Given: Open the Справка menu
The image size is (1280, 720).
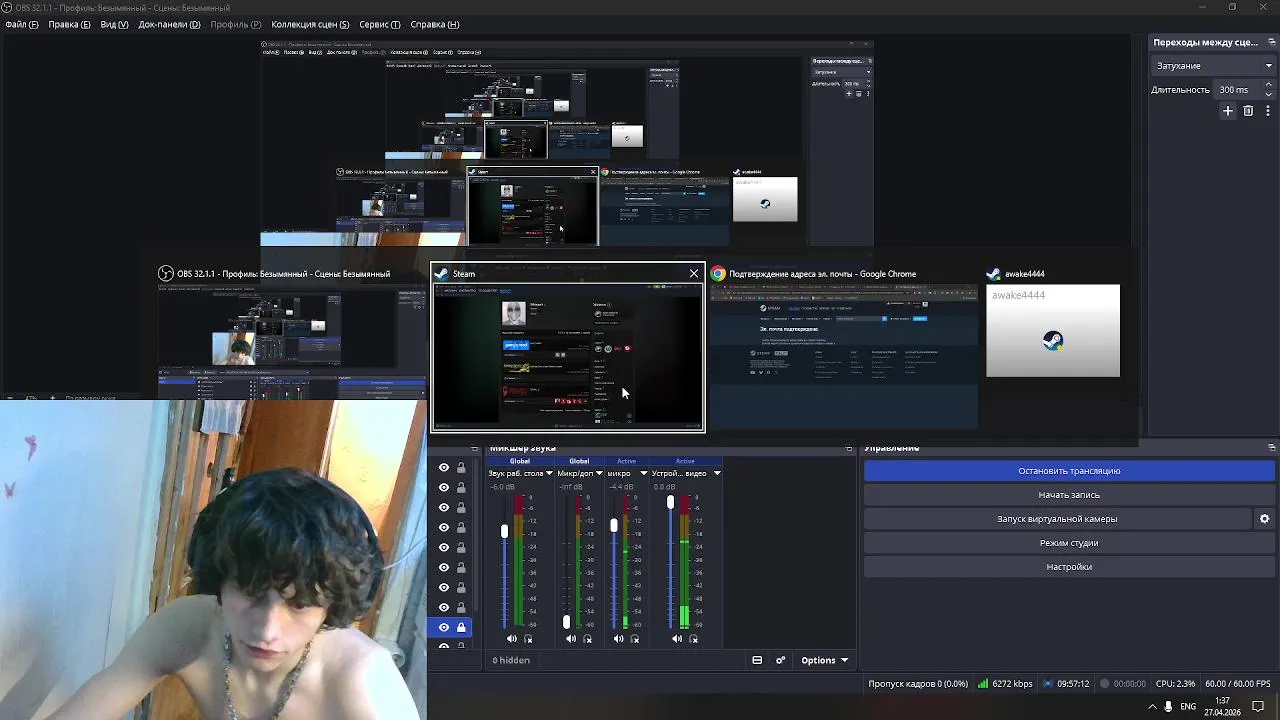Looking at the screenshot, I should (435, 24).
